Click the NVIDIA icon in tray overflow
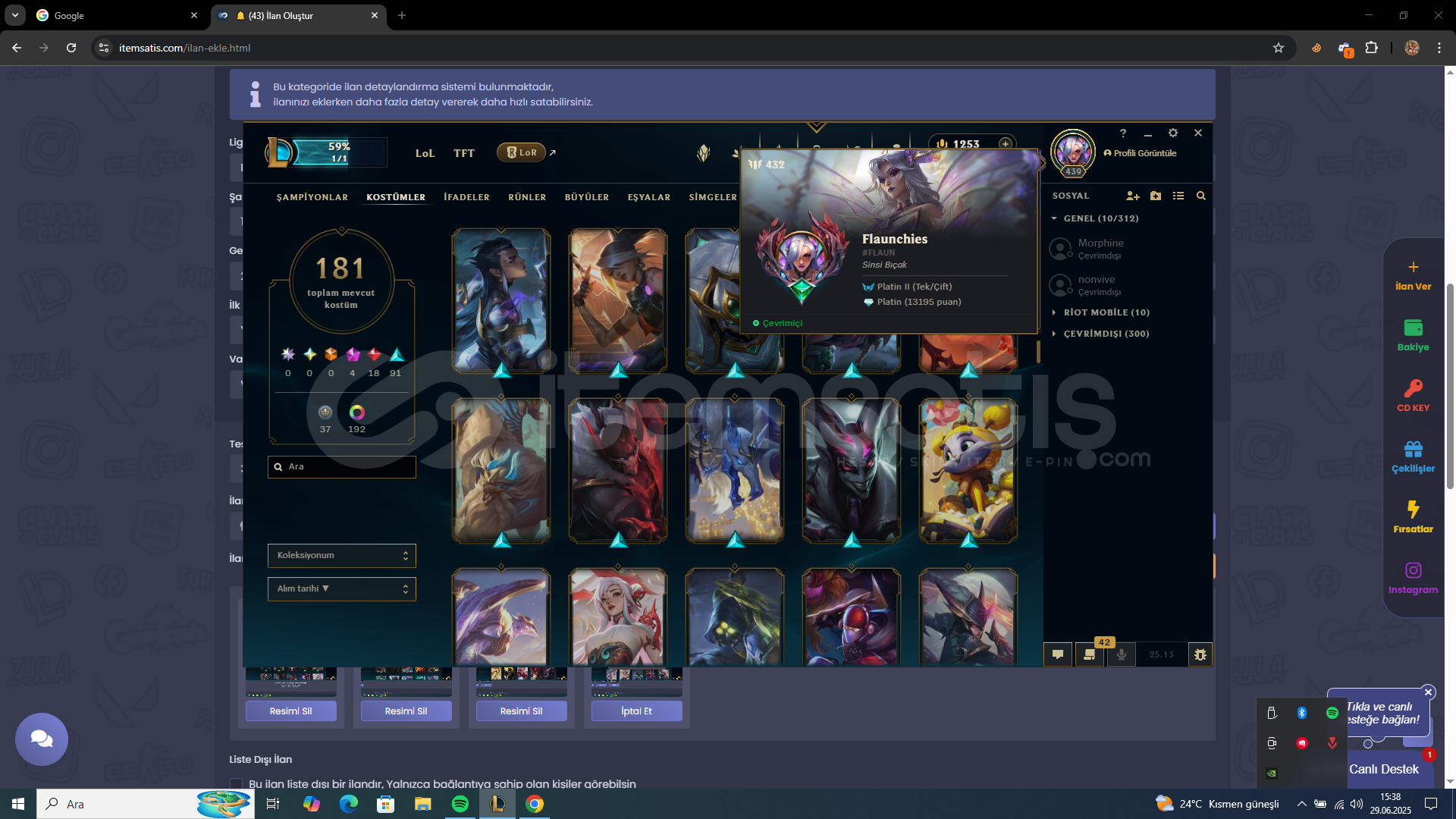The width and height of the screenshot is (1456, 819). click(x=1272, y=773)
